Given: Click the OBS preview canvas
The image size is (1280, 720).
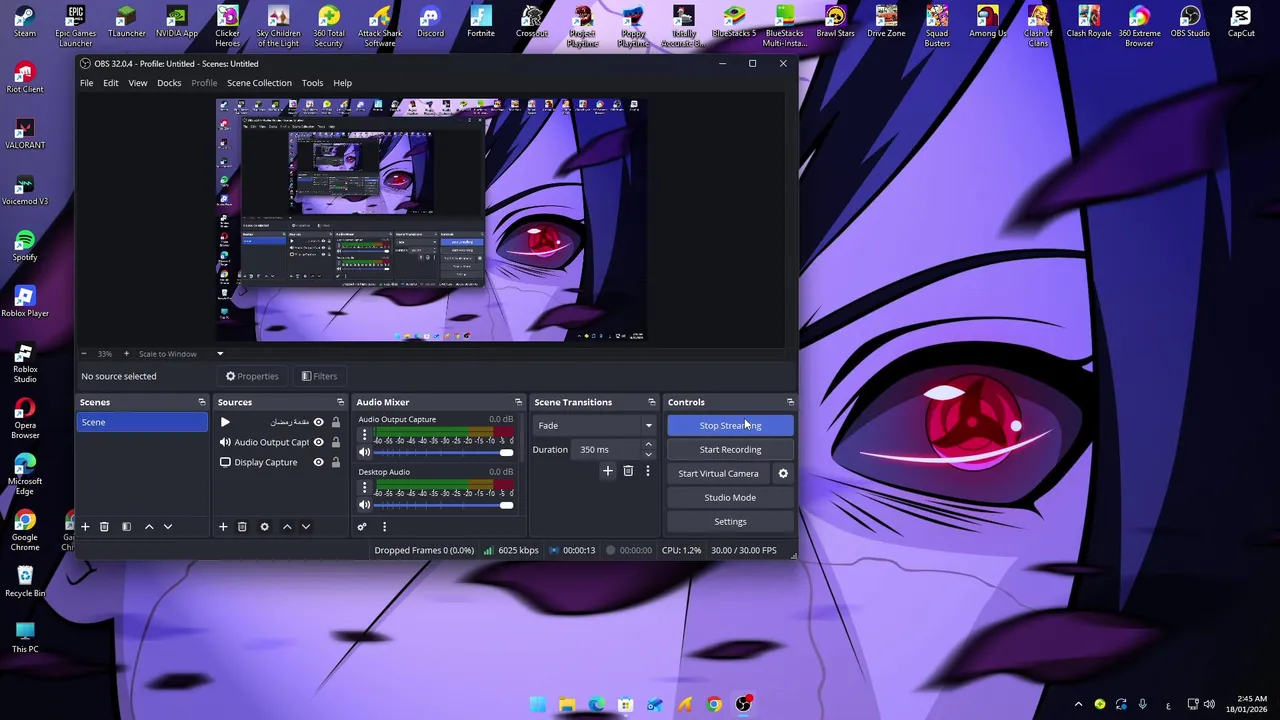Looking at the screenshot, I should [x=431, y=220].
